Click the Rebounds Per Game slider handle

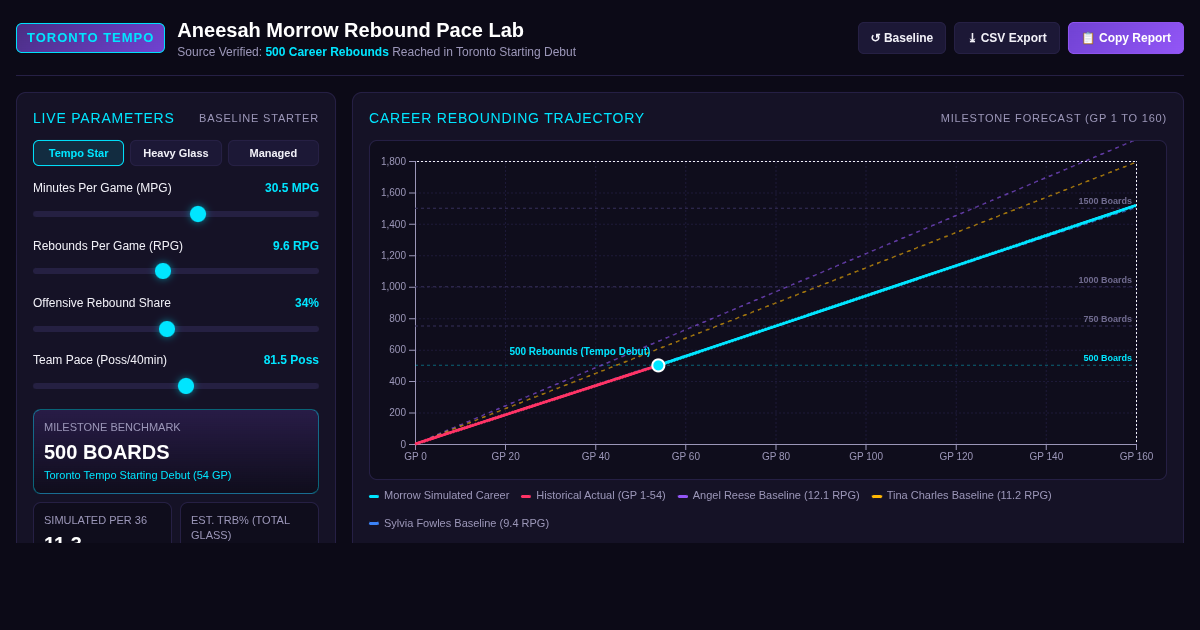[163, 271]
